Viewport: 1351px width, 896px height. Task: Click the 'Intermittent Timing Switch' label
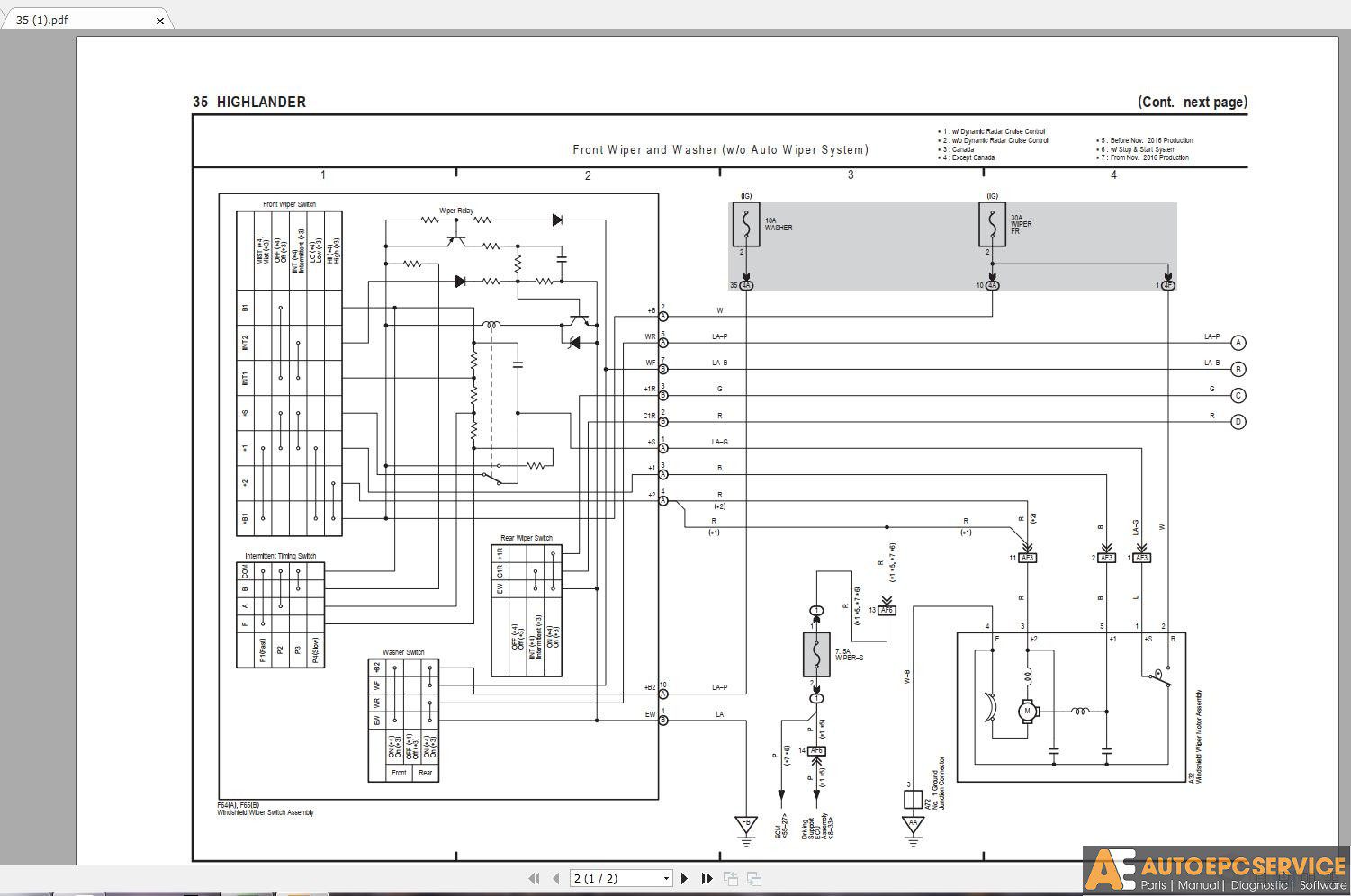(281, 556)
